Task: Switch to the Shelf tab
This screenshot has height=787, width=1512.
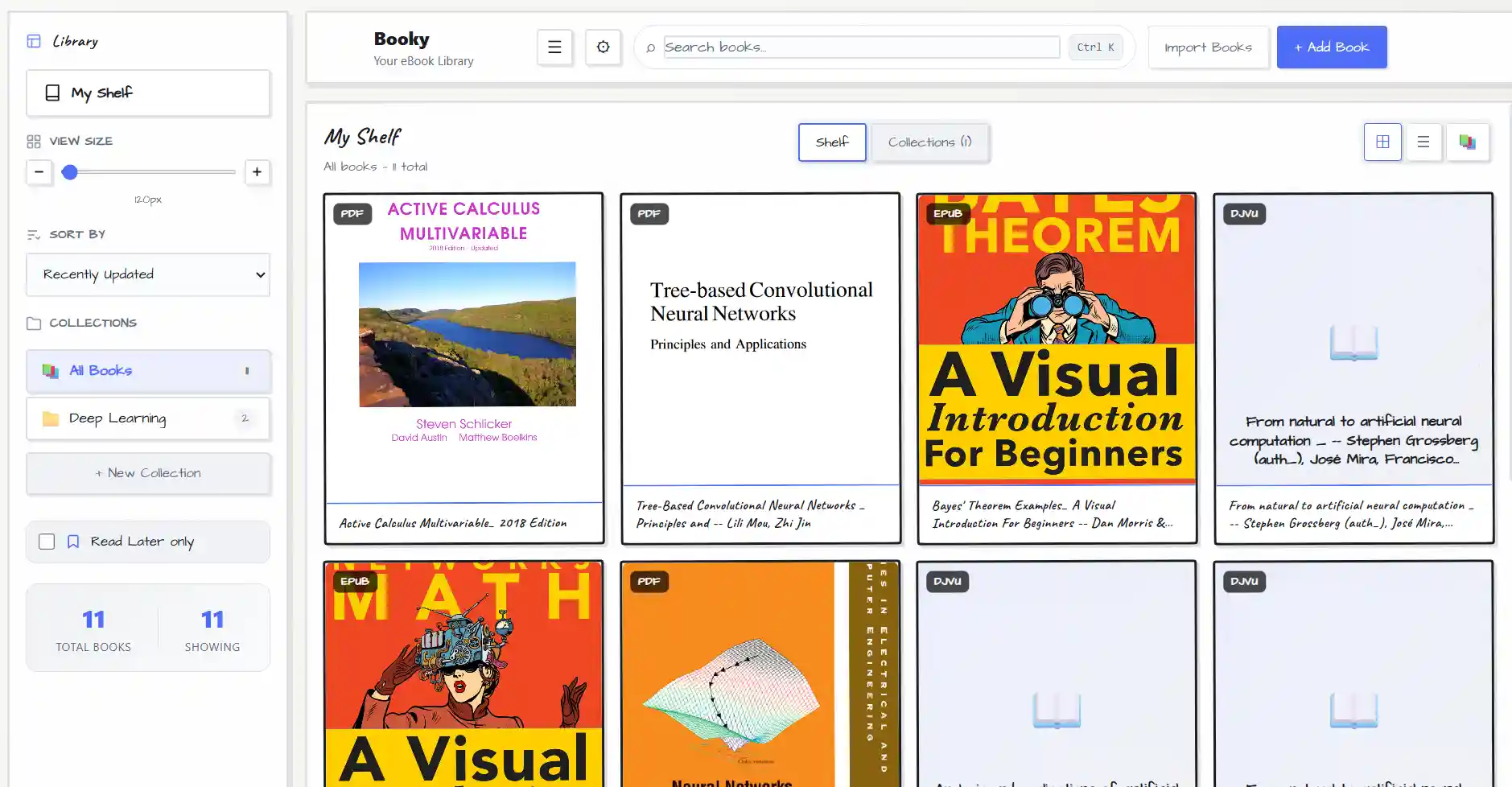Action: 832,142
